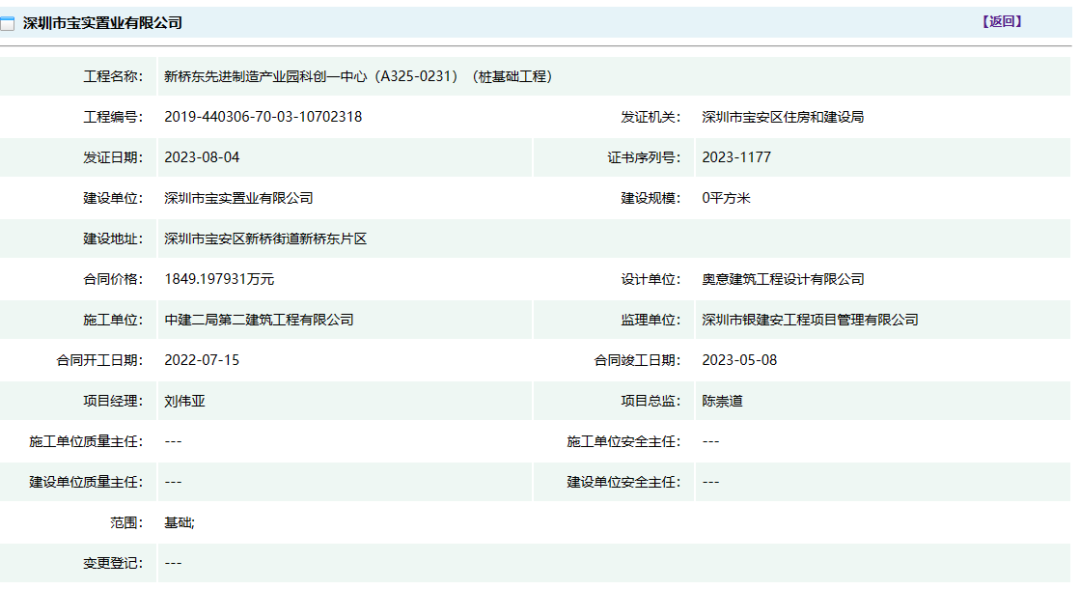Click construction scale value 0平方米
Image resolution: width=1080 pixels, height=589 pixels.
pyautogui.click(x=726, y=198)
